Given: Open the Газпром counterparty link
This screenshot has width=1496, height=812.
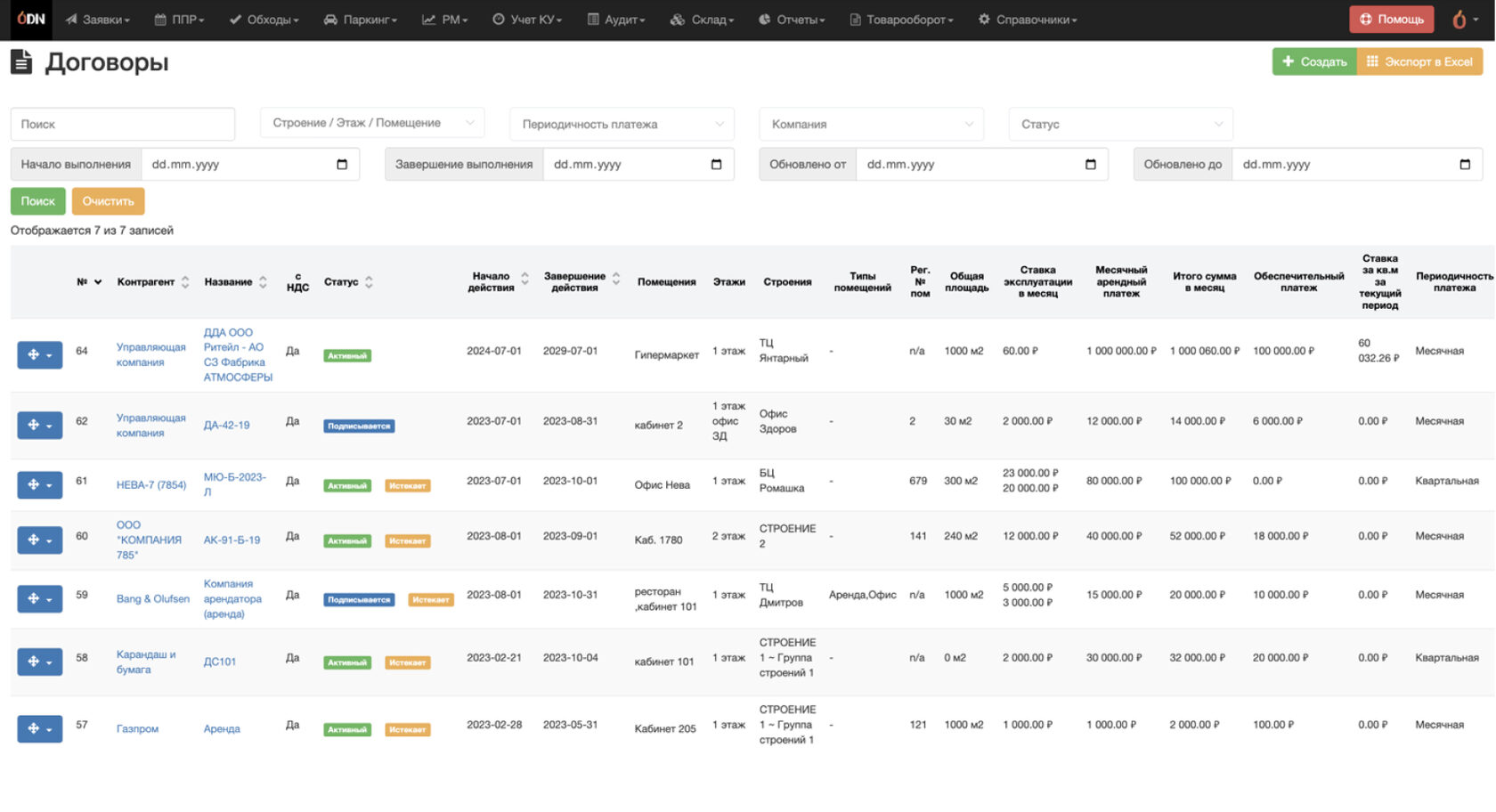Looking at the screenshot, I should 137,729.
